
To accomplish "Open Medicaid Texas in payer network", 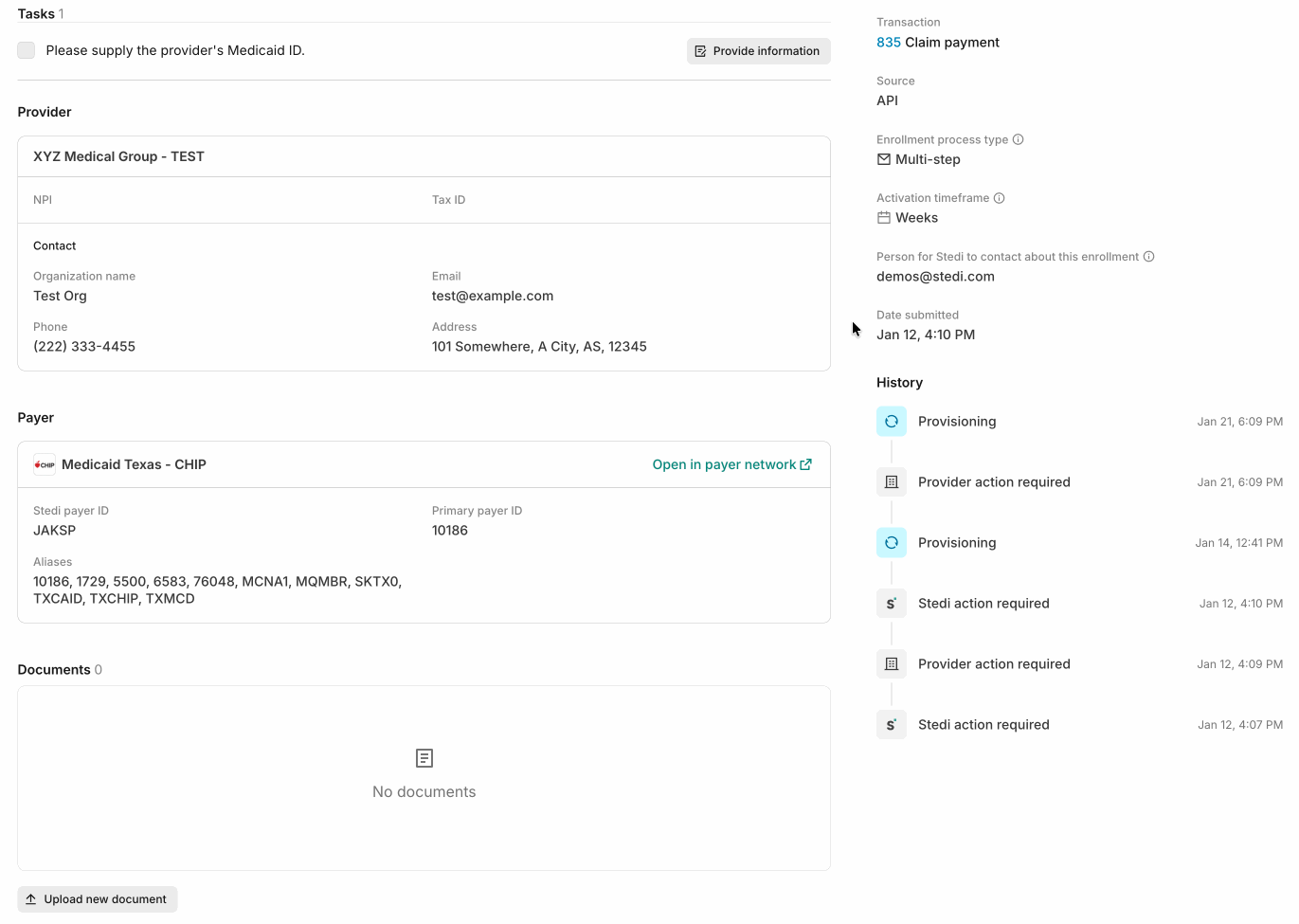I will (x=723, y=464).
